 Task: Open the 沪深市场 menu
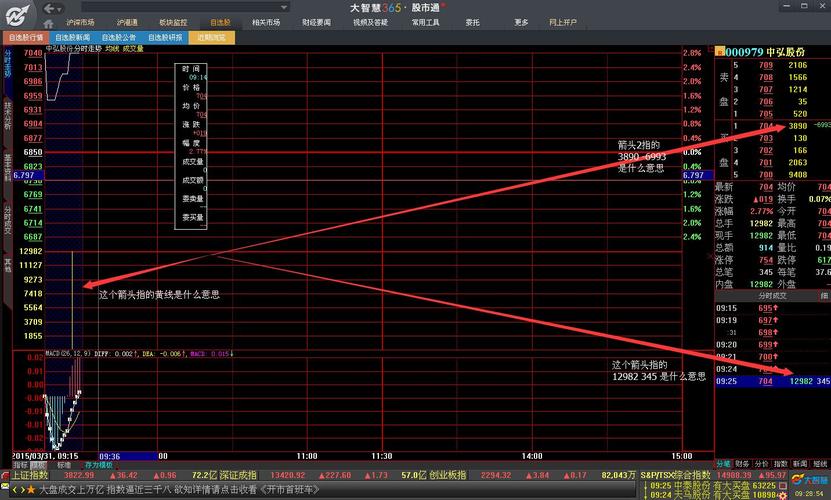tap(80, 22)
